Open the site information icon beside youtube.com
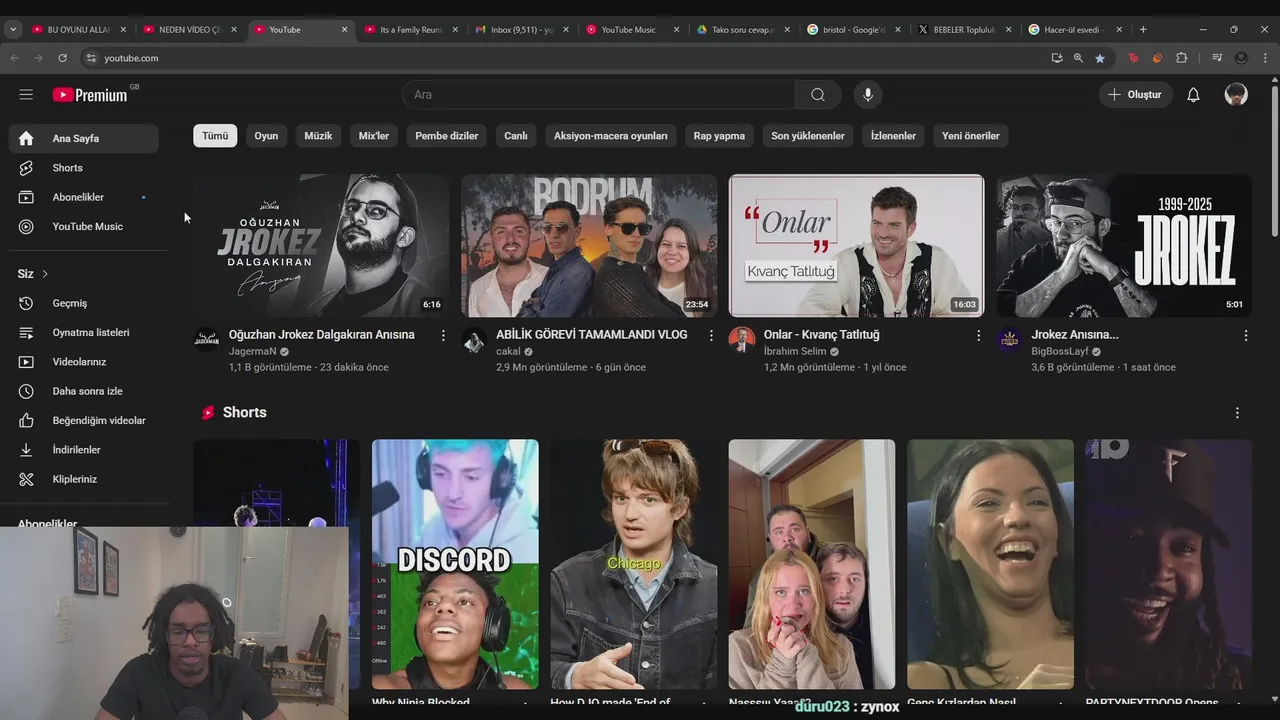Viewport: 1280px width, 720px height. (x=92, y=58)
